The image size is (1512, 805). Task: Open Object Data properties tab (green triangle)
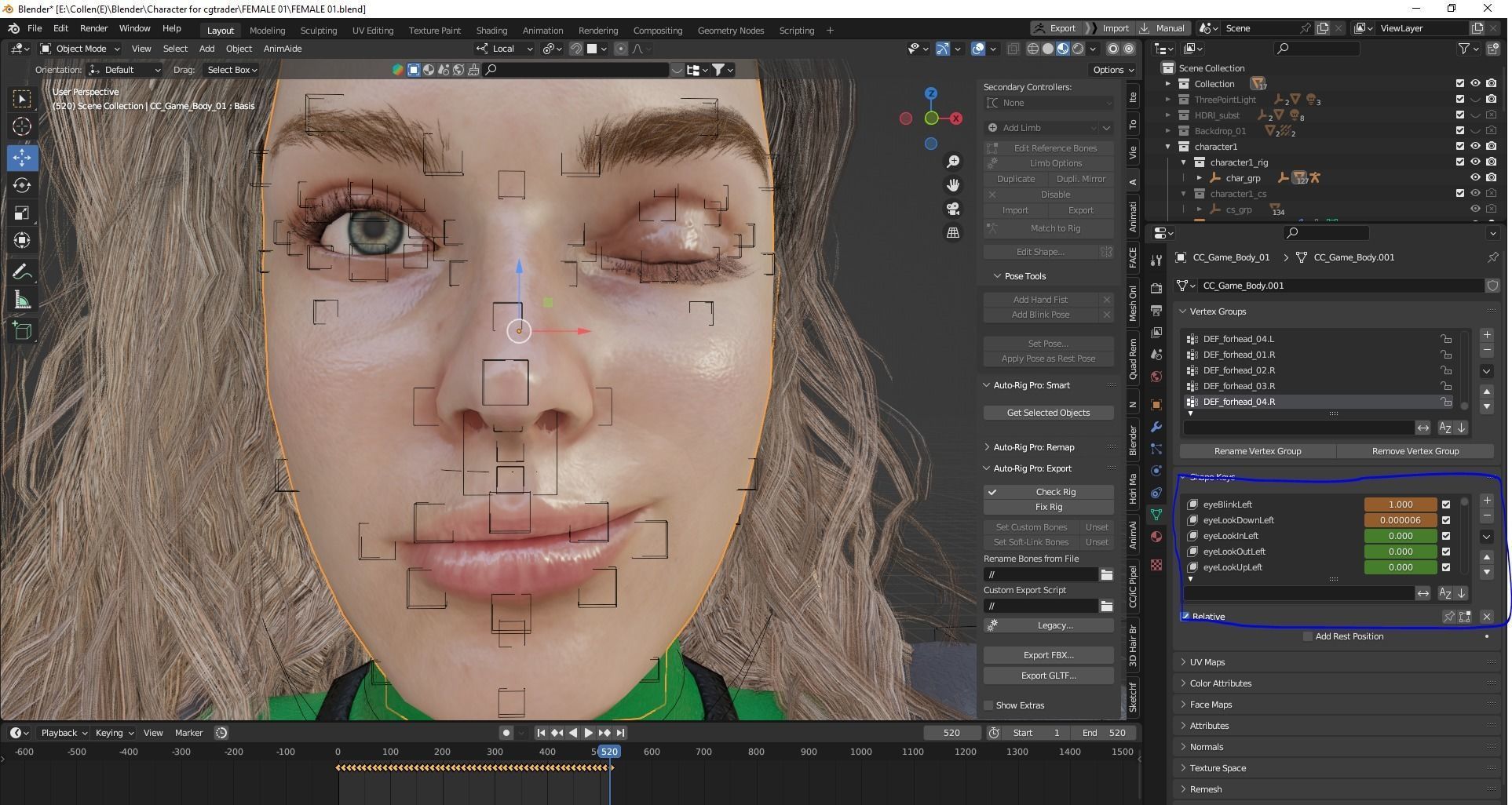tap(1156, 515)
